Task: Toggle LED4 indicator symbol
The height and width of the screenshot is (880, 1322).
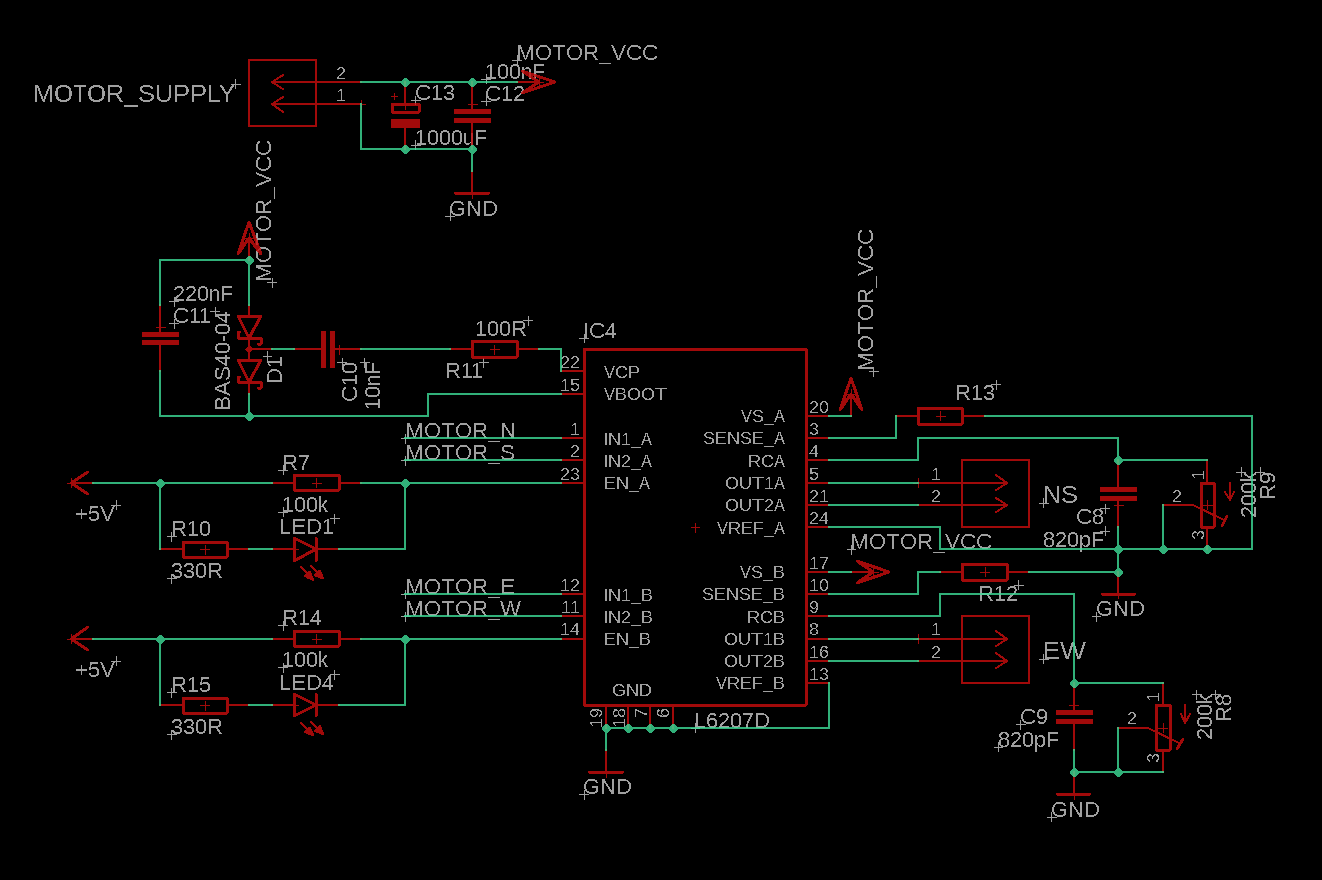Action: 305,704
